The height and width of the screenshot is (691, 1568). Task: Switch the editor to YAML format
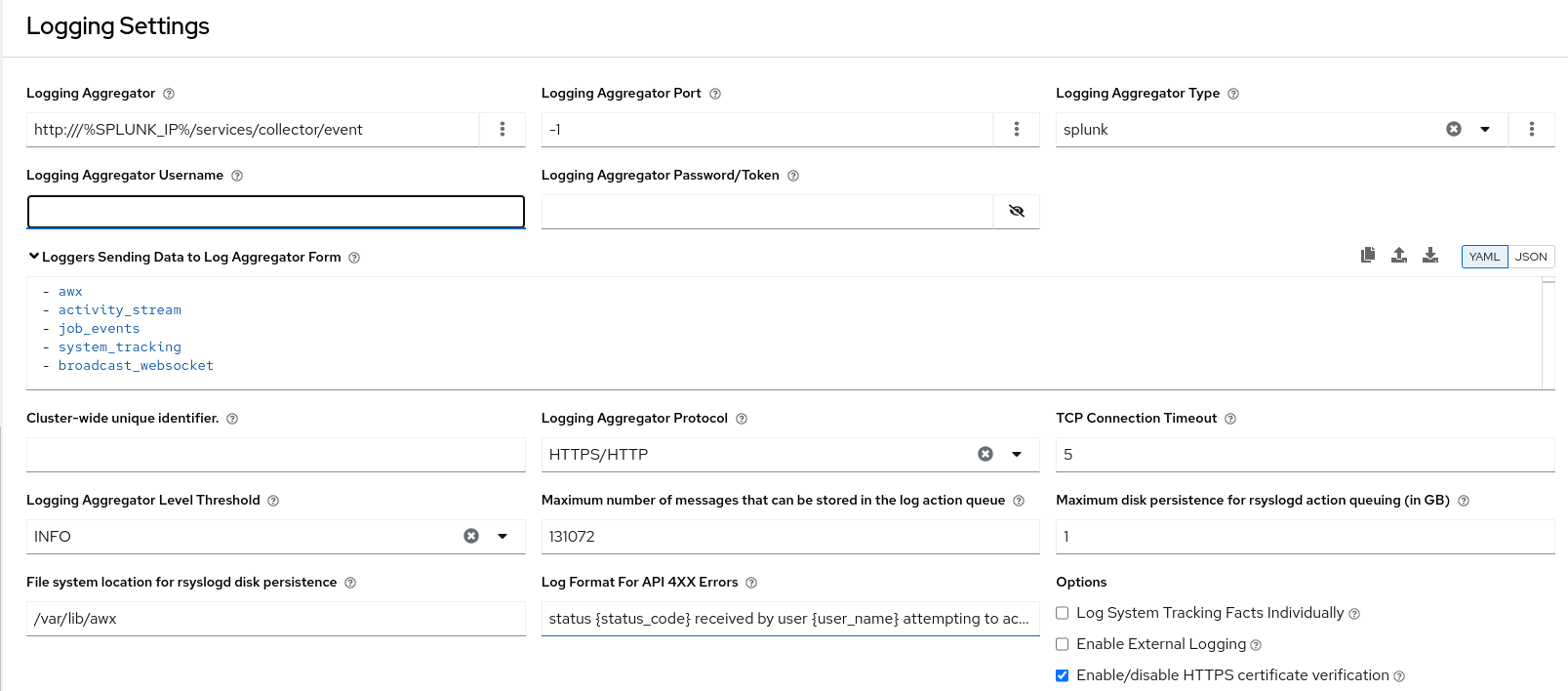1484,257
